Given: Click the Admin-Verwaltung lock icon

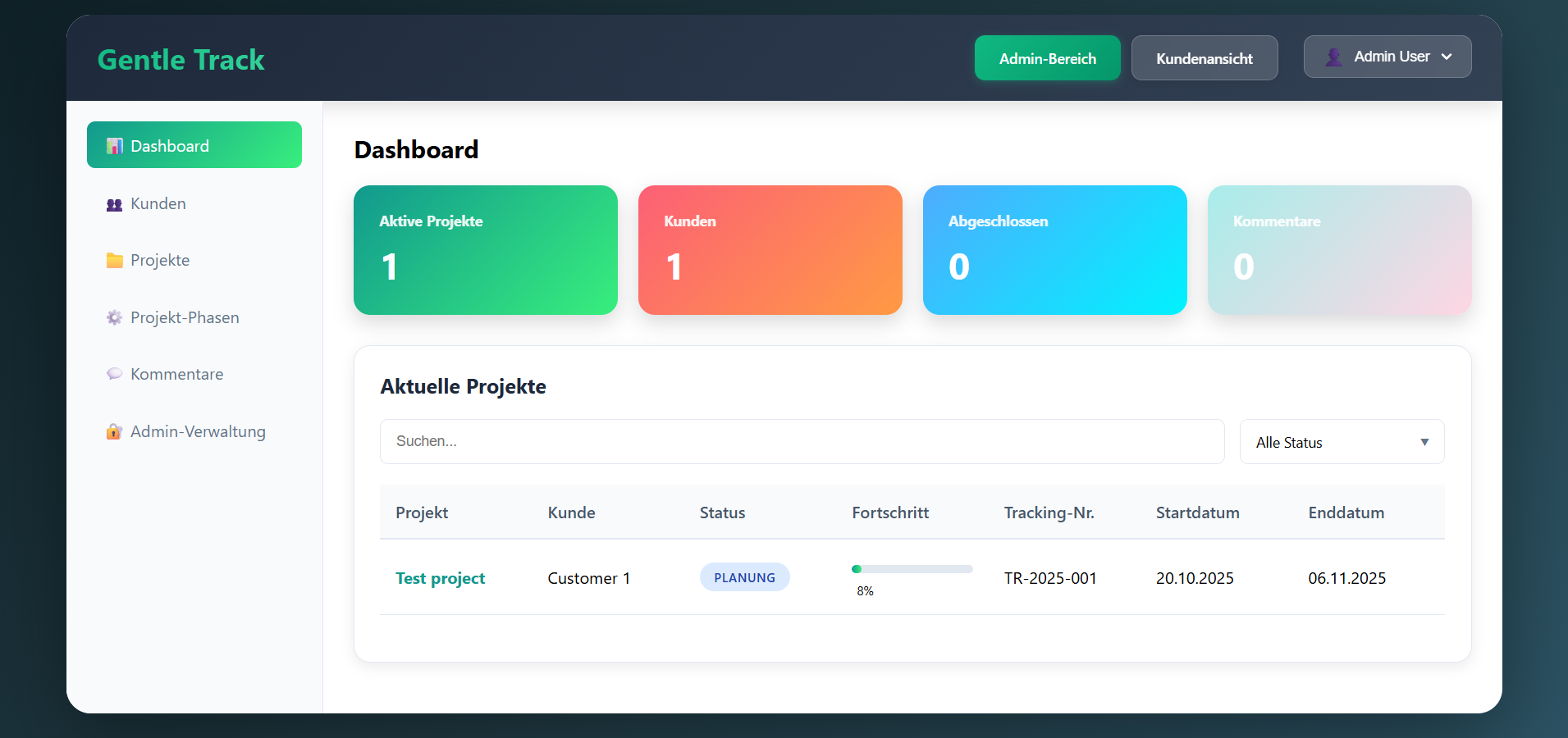Looking at the screenshot, I should click(x=114, y=431).
